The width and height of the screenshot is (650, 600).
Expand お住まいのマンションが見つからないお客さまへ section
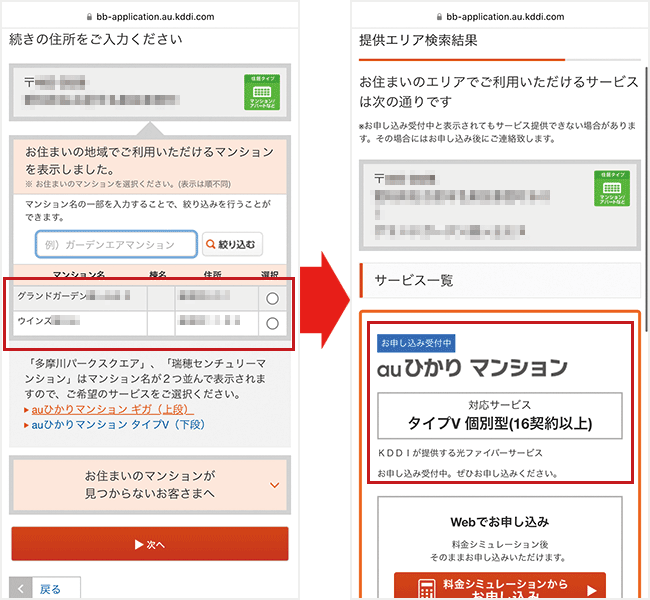point(150,485)
